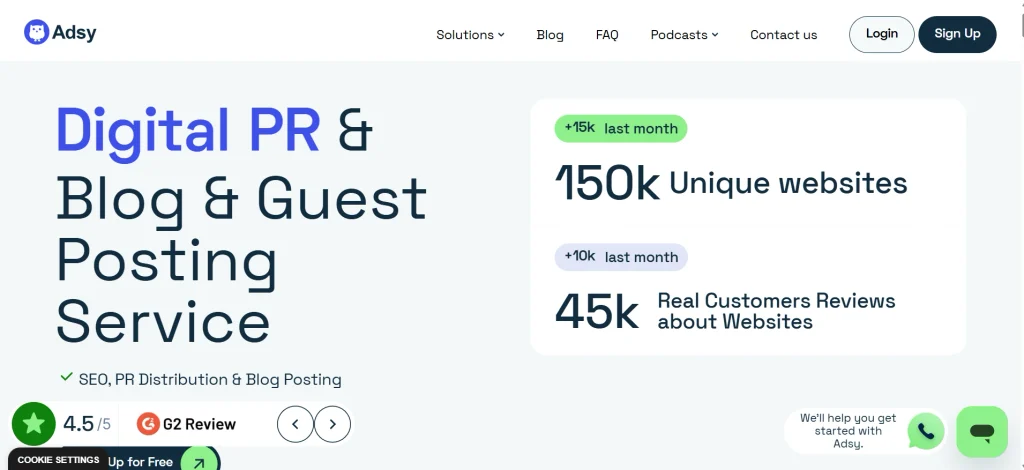This screenshot has width=1024, height=470.
Task: Click the Adsy owl logo icon
Action: click(37, 32)
